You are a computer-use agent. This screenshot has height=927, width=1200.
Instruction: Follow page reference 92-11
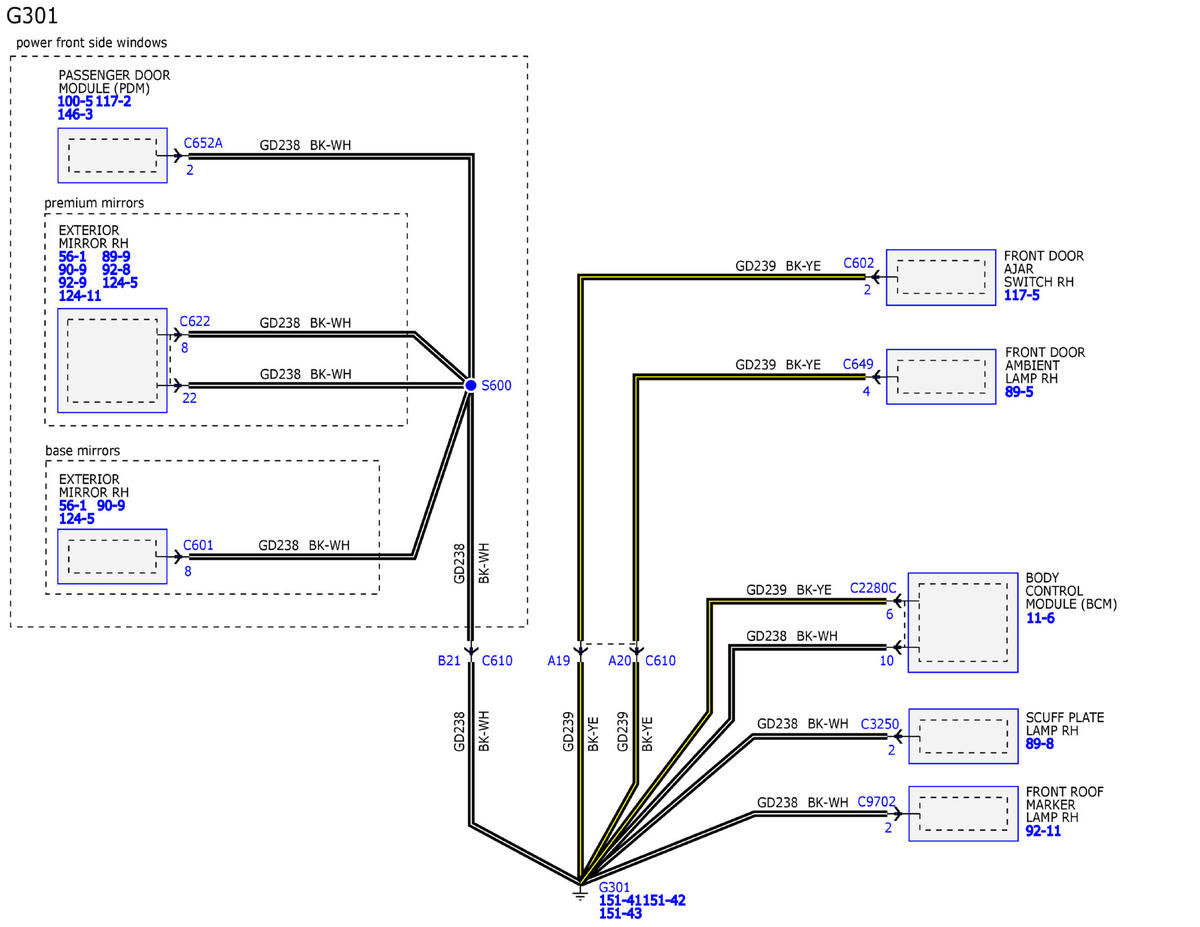(x=1043, y=831)
